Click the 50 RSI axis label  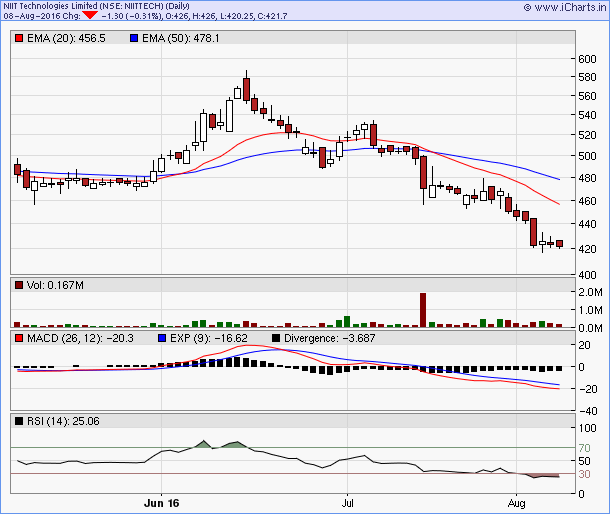coord(584,461)
